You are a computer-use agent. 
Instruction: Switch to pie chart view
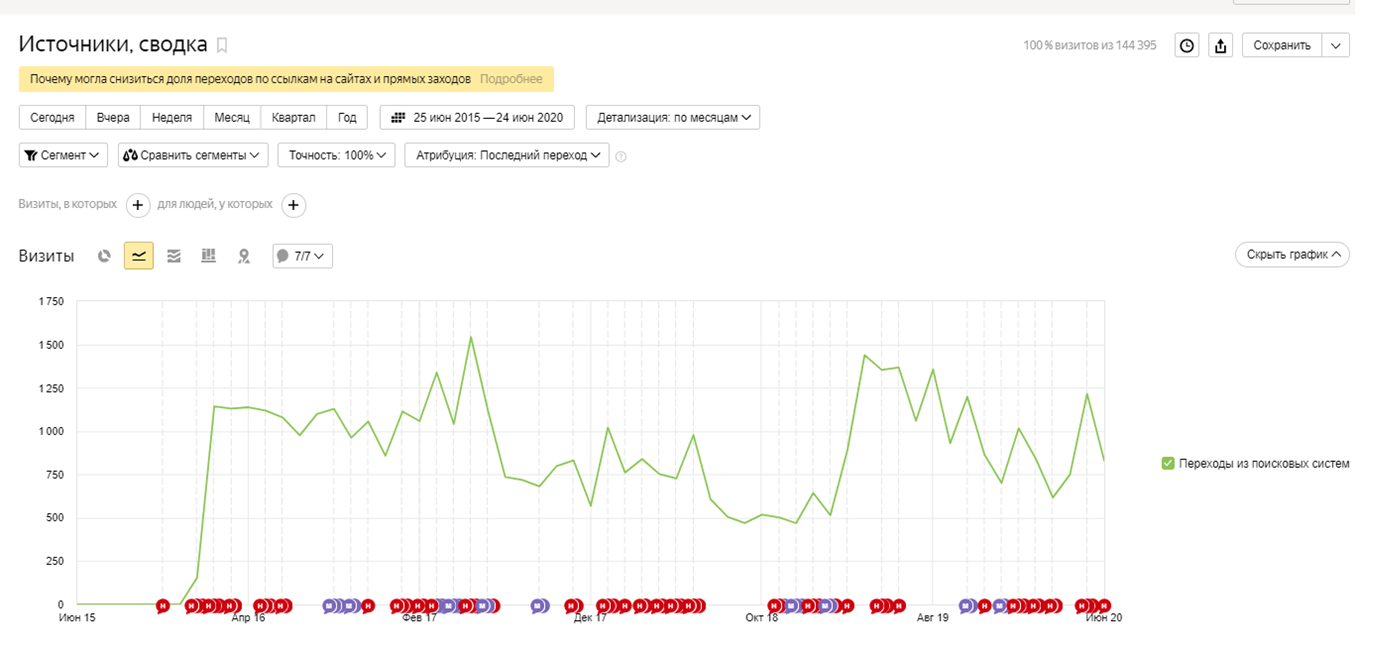pos(104,256)
